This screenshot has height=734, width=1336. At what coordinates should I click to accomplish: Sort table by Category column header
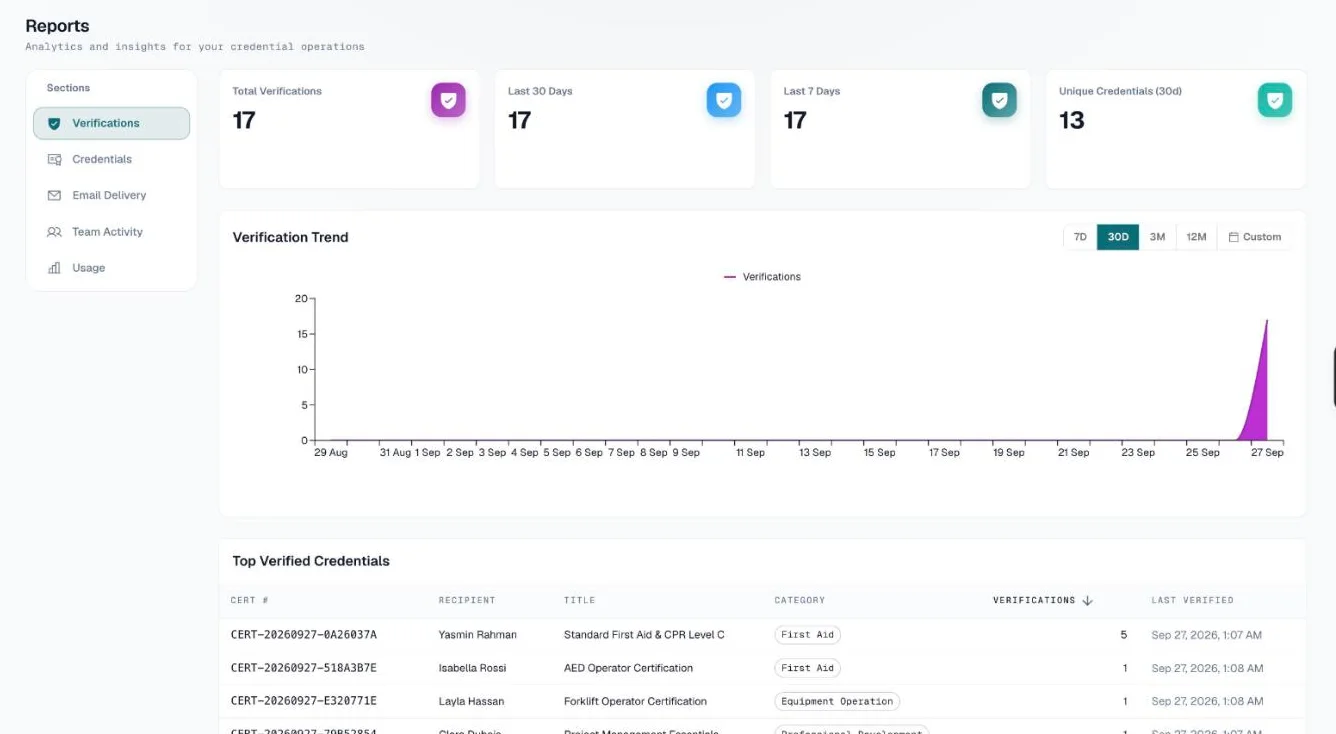pos(800,600)
